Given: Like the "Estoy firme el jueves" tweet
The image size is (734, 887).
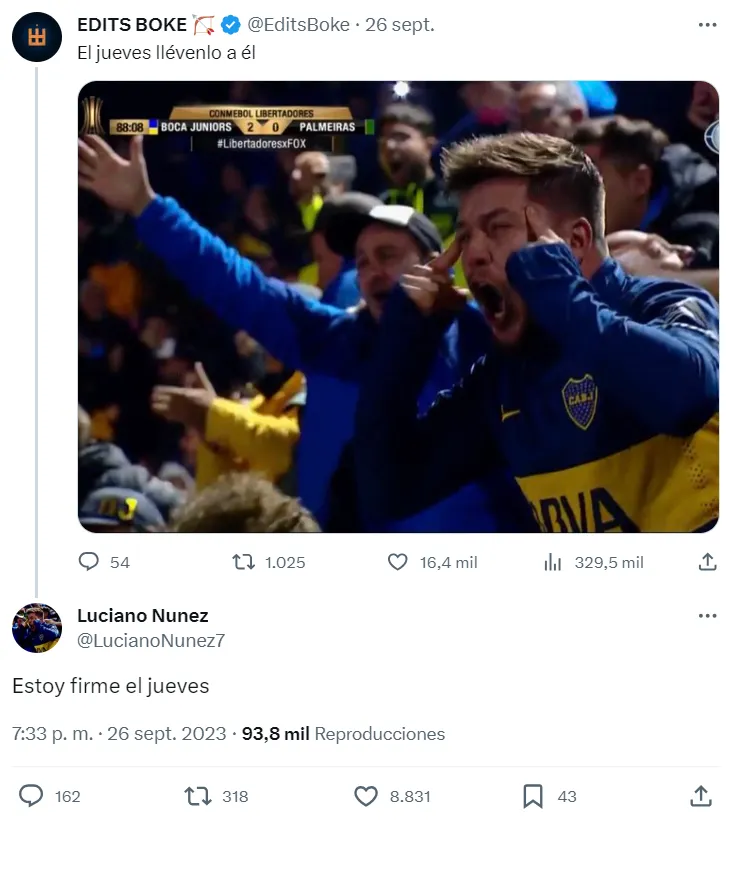Looking at the screenshot, I should [x=367, y=796].
